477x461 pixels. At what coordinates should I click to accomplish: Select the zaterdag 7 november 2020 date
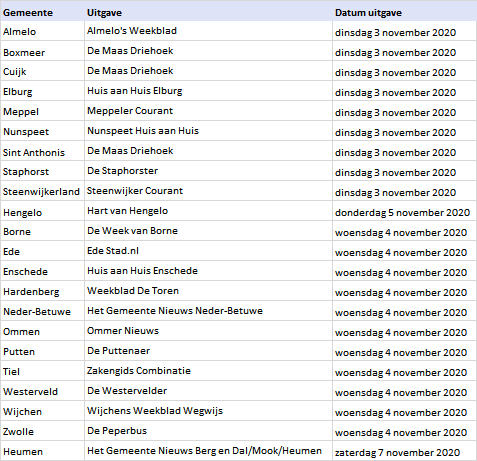(x=397, y=452)
